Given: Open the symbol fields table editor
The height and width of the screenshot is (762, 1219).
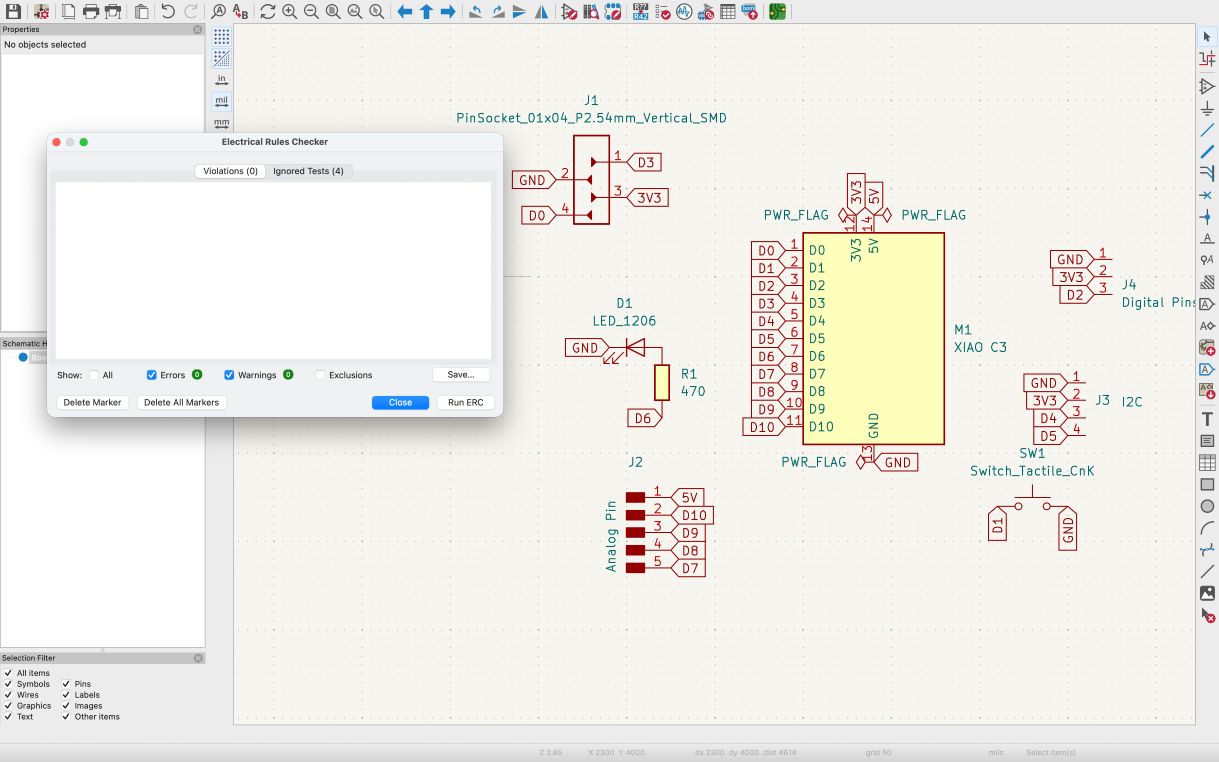Looking at the screenshot, I should 728,12.
